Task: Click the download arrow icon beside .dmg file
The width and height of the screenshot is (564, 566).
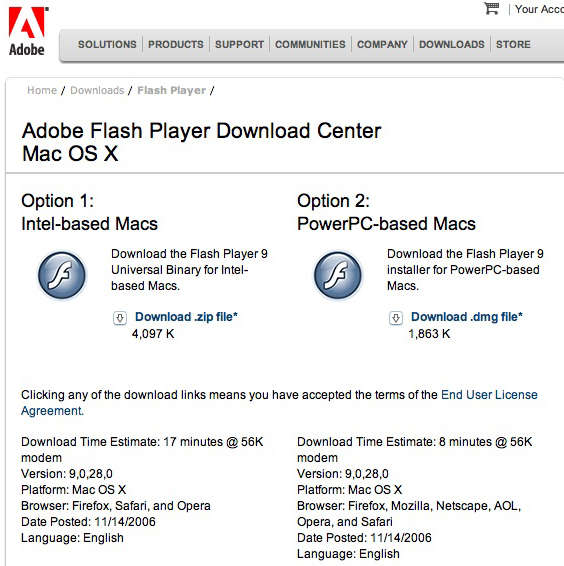Action: (396, 318)
